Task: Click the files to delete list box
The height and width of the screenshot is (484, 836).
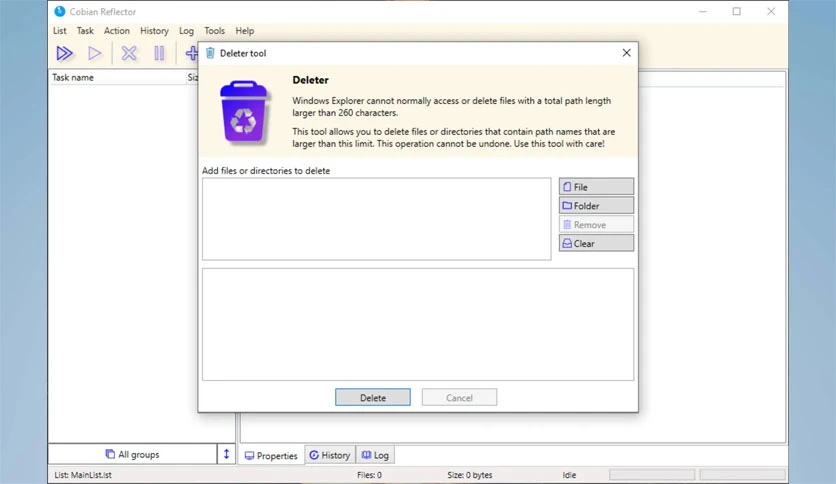Action: (x=376, y=219)
